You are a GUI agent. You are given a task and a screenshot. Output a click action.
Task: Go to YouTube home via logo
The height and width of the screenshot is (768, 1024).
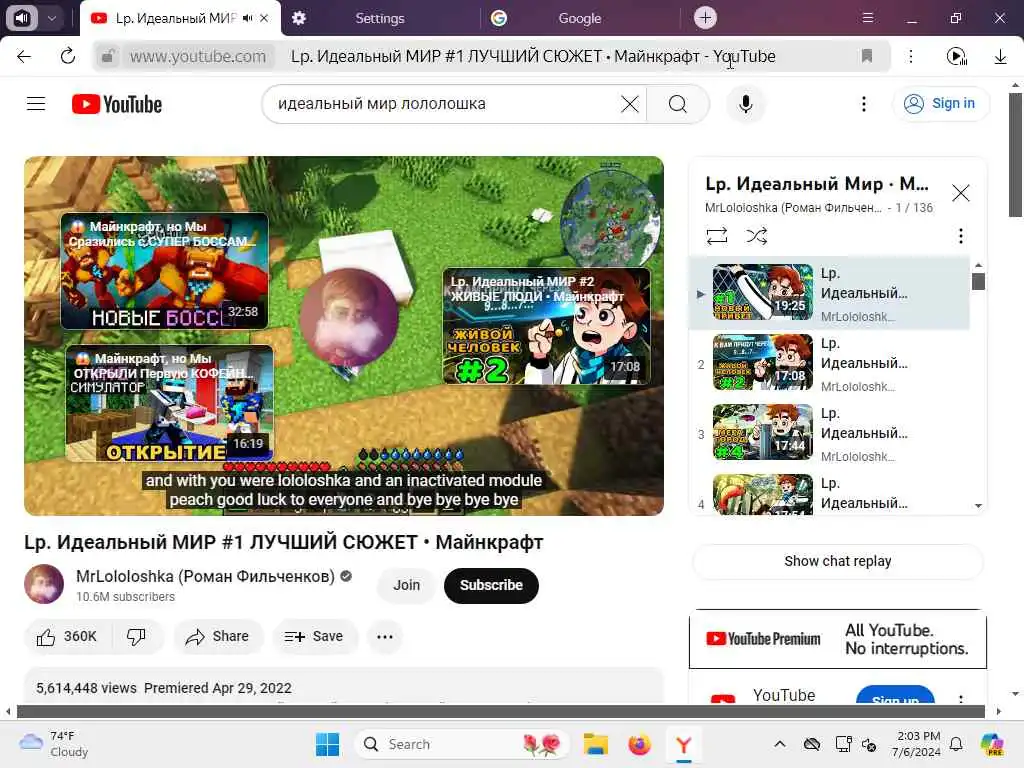pyautogui.click(x=117, y=104)
